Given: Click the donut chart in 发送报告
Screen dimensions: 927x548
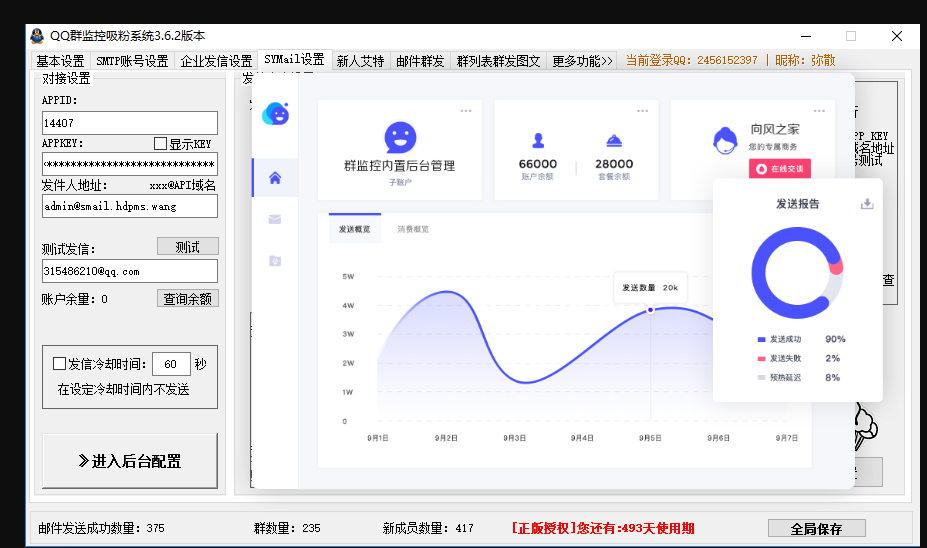Looking at the screenshot, I should point(797,273).
